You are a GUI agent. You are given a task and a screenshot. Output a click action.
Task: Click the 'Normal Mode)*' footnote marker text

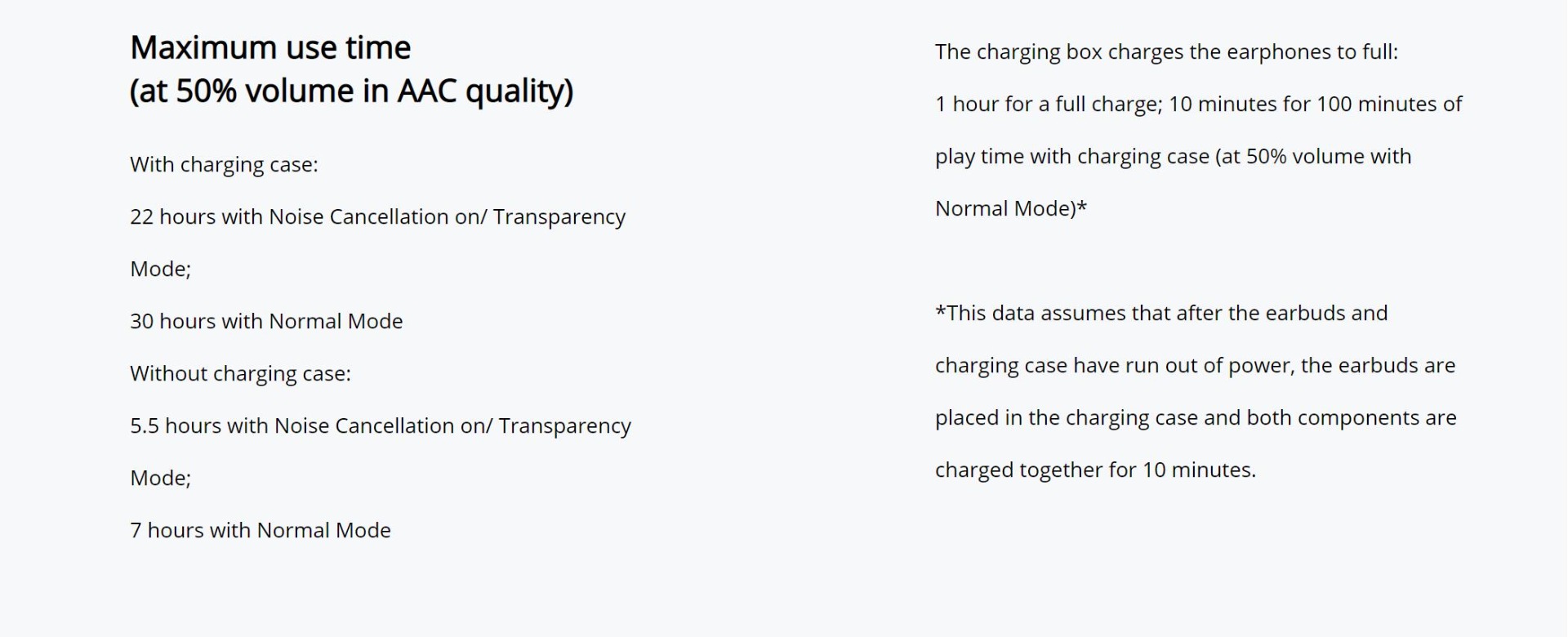click(1011, 208)
